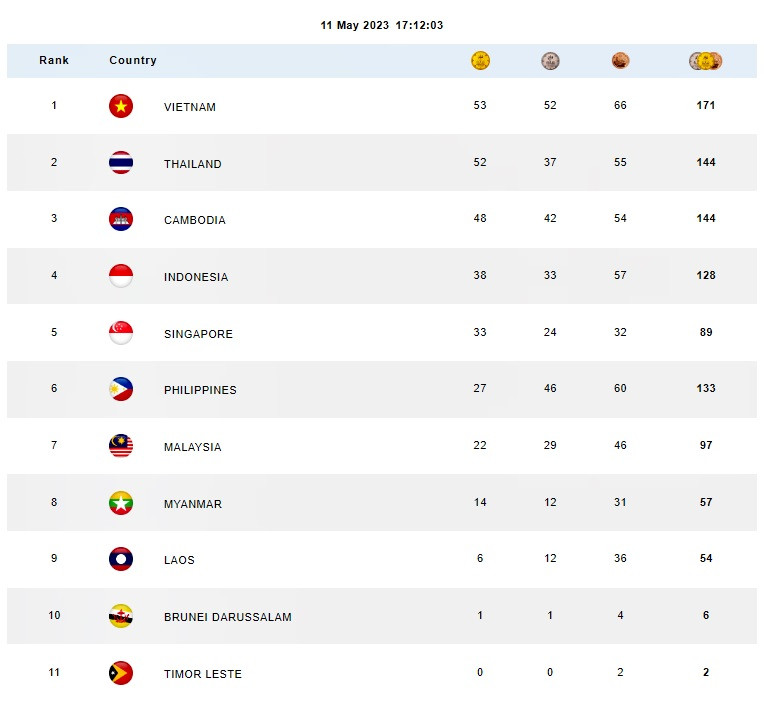Image resolution: width=764 pixels, height=701 pixels.
Task: Click the Cambodia flag icon
Action: tap(121, 219)
